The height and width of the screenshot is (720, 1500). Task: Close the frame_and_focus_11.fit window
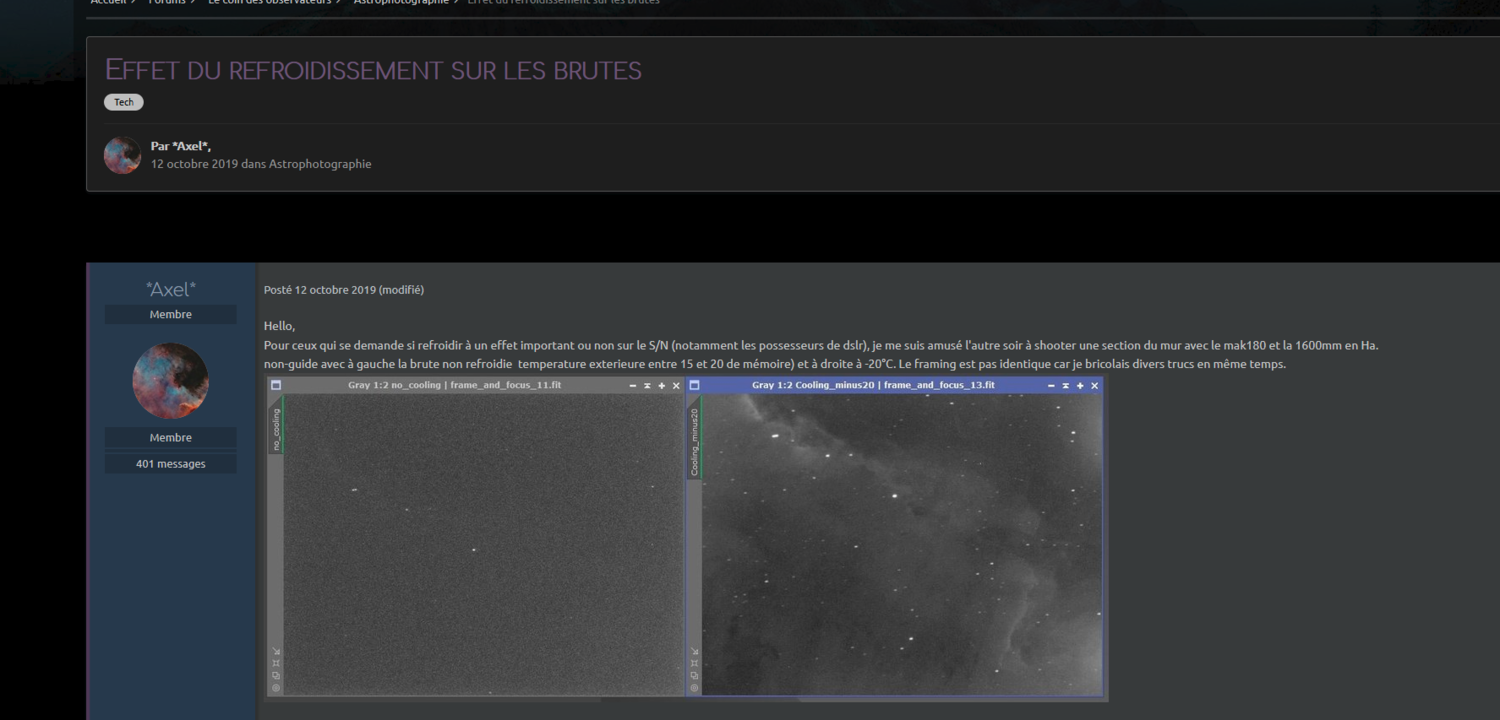click(676, 385)
